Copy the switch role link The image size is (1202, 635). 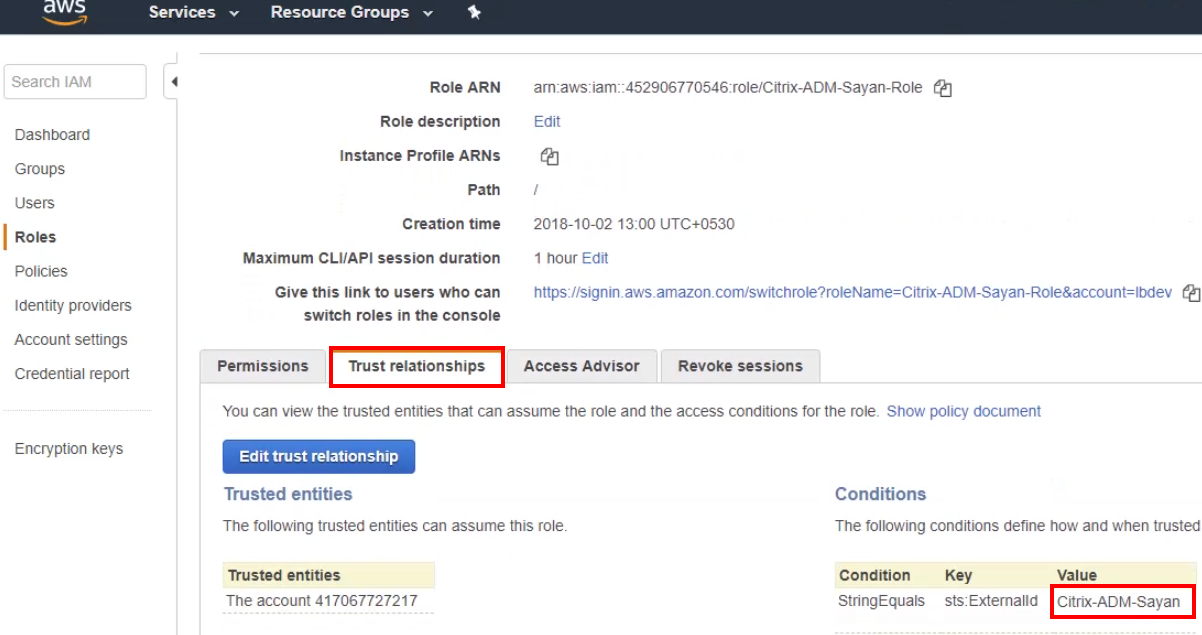tap(1190, 293)
